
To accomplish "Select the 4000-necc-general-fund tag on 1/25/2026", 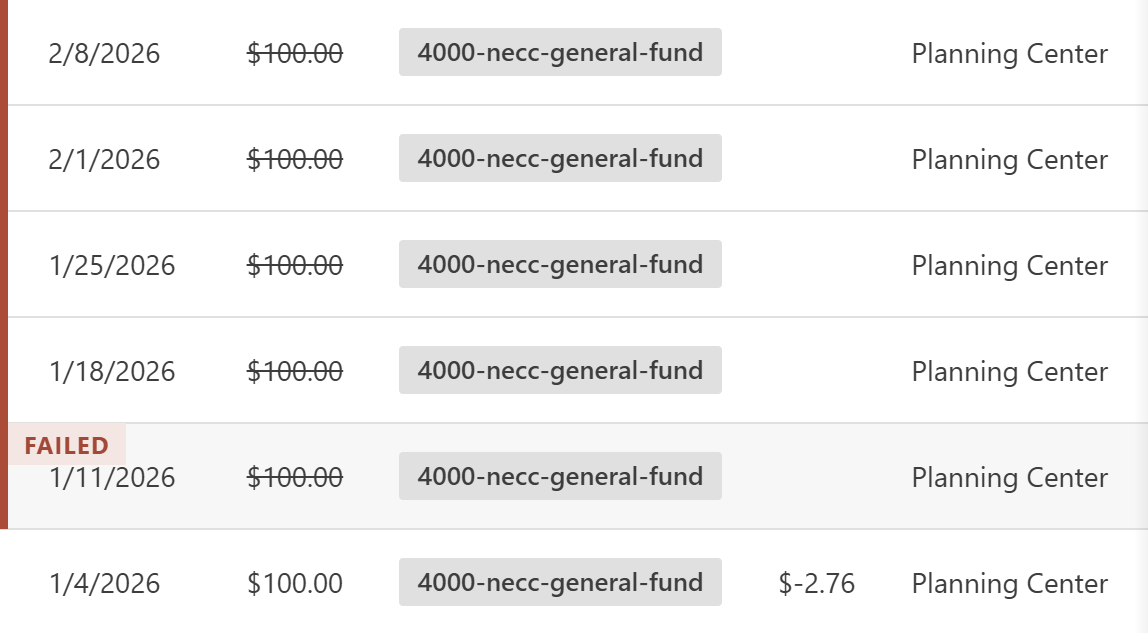I will pyautogui.click(x=560, y=264).
